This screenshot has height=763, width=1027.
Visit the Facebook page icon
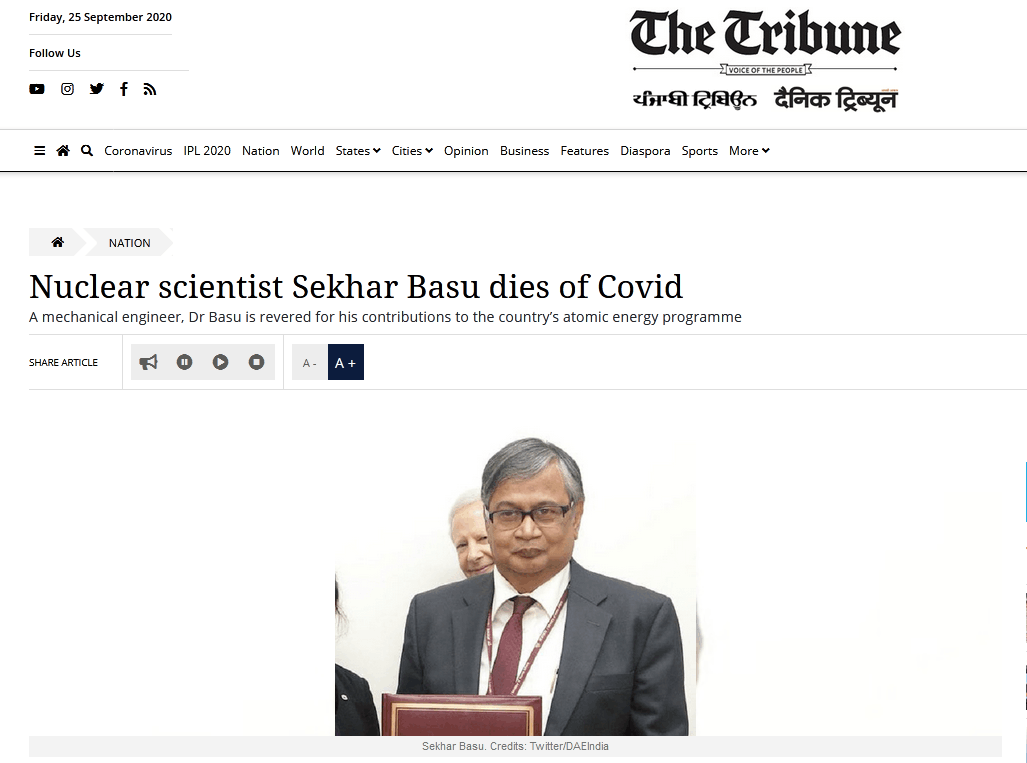124,89
